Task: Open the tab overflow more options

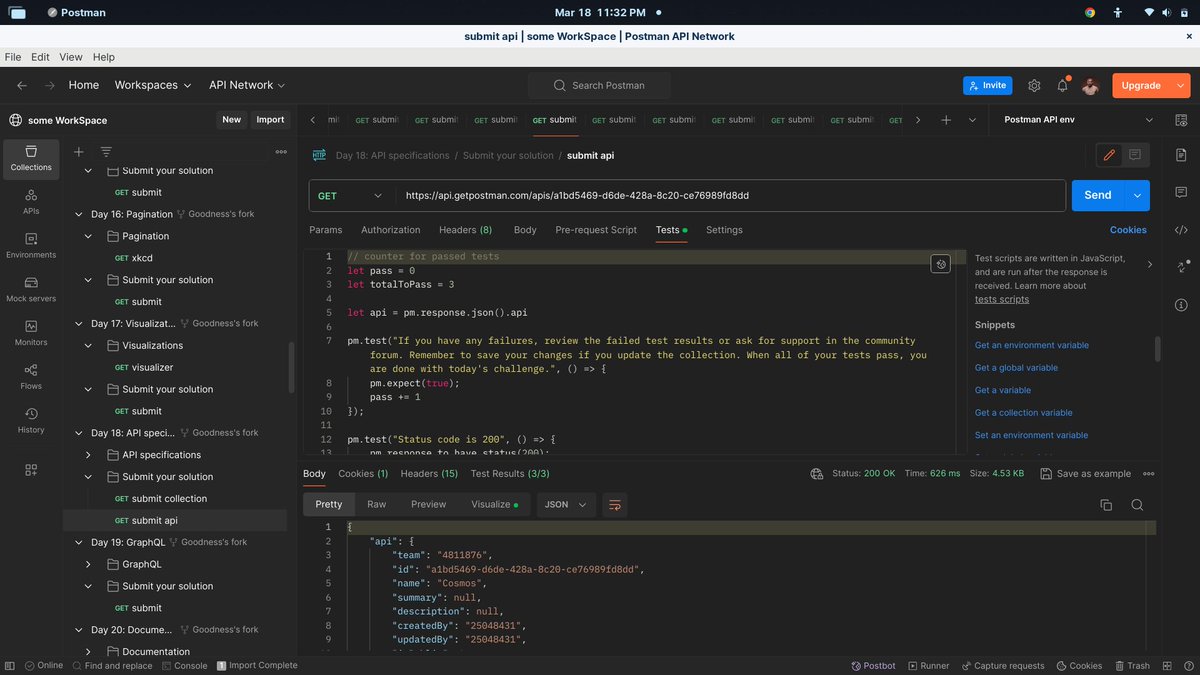Action: click(972, 119)
